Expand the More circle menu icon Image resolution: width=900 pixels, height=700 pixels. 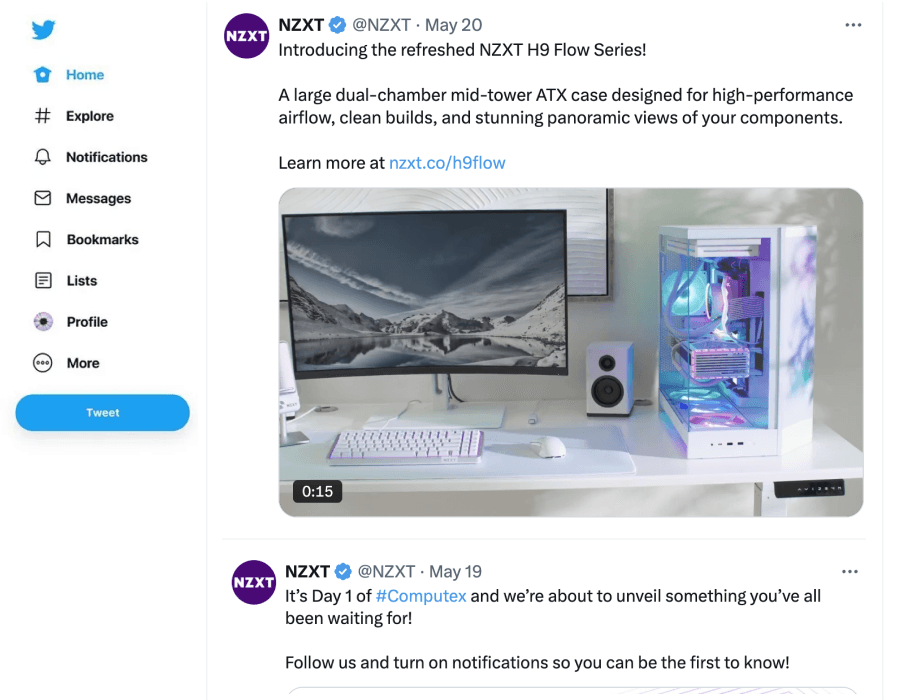pos(42,363)
